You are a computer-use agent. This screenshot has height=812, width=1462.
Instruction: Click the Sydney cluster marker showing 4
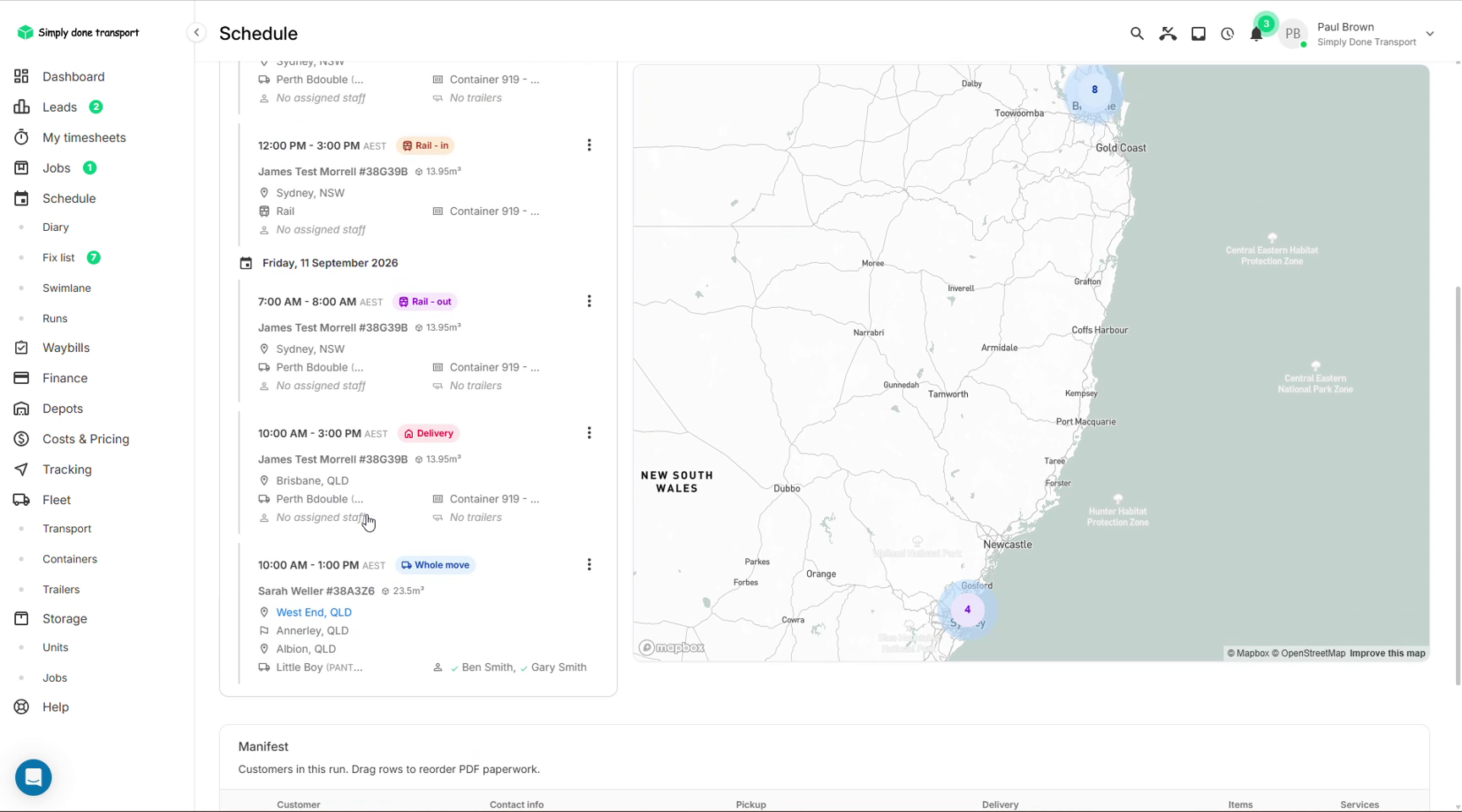coord(967,610)
